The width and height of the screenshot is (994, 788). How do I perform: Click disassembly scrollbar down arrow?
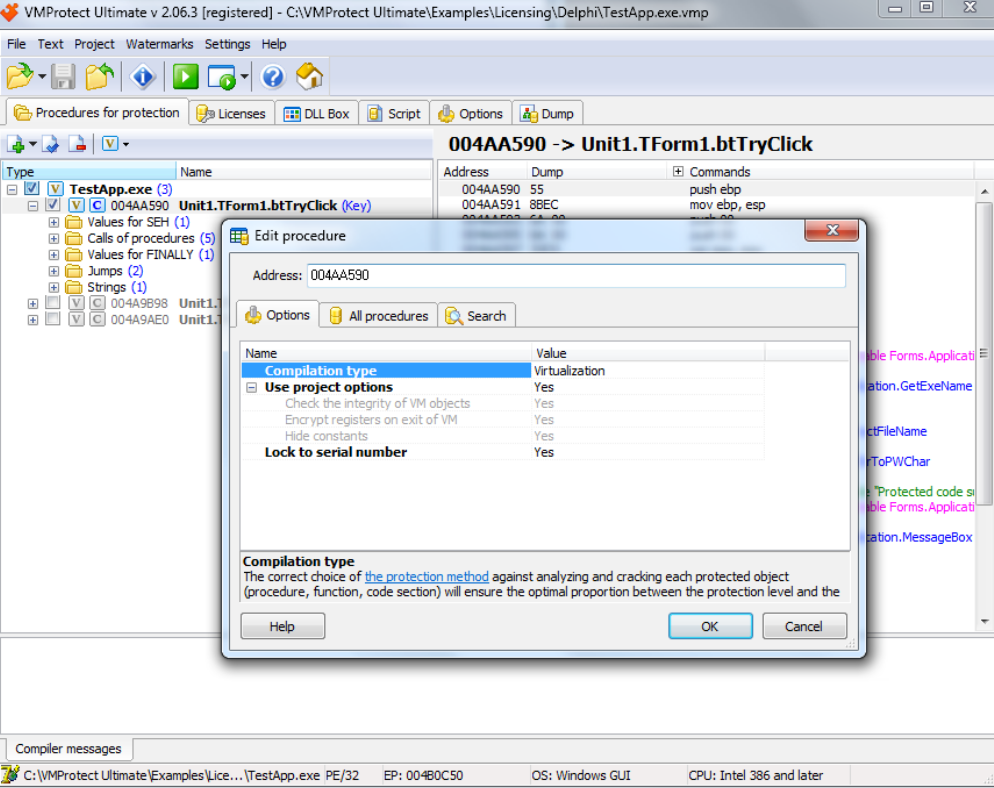pyautogui.click(x=984, y=622)
